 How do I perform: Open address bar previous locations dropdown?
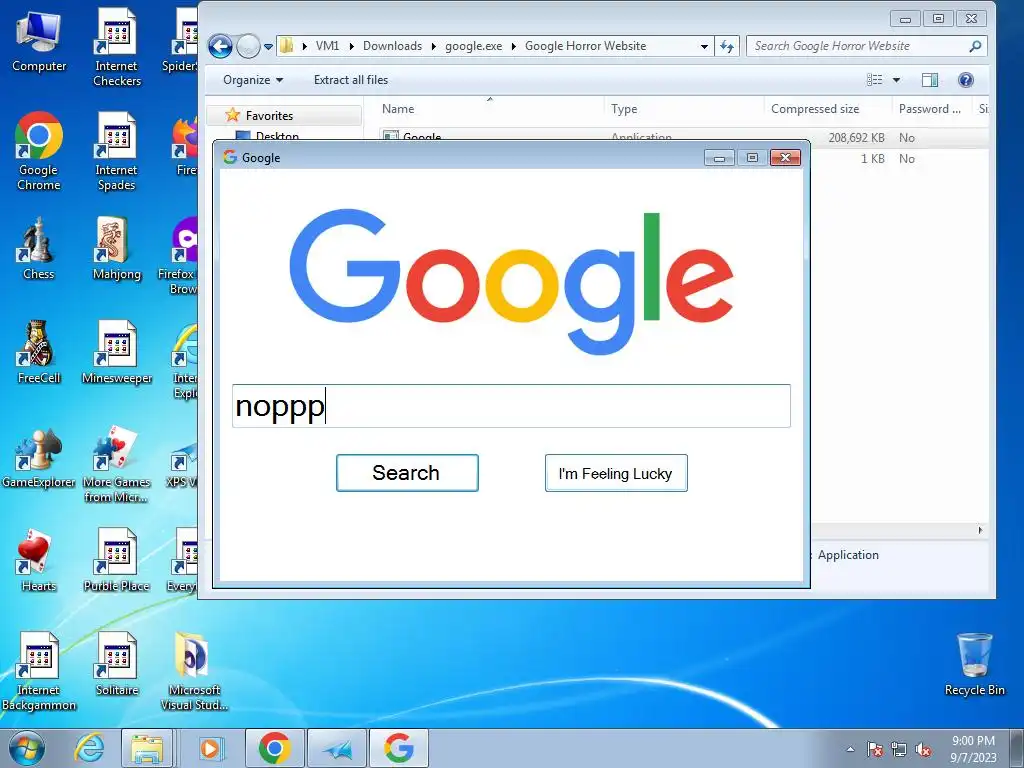point(704,46)
